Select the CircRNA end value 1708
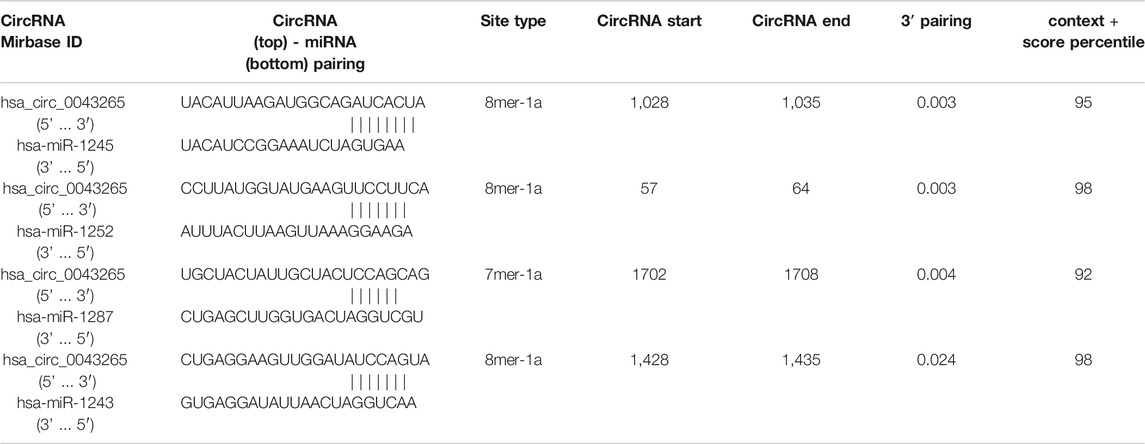Viewport: 1145px width, 444px height. click(801, 274)
